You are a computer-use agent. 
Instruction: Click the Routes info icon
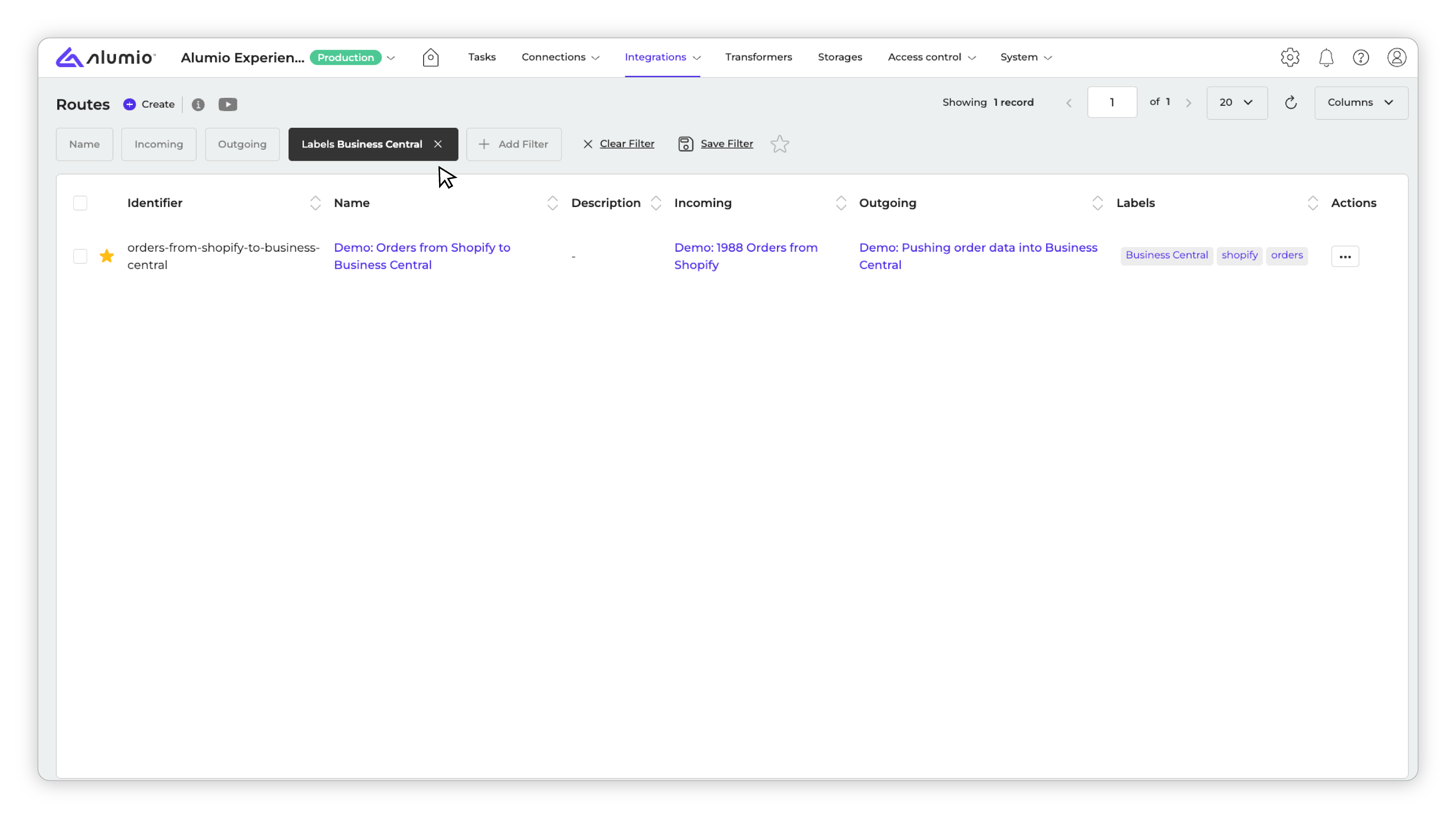click(198, 105)
